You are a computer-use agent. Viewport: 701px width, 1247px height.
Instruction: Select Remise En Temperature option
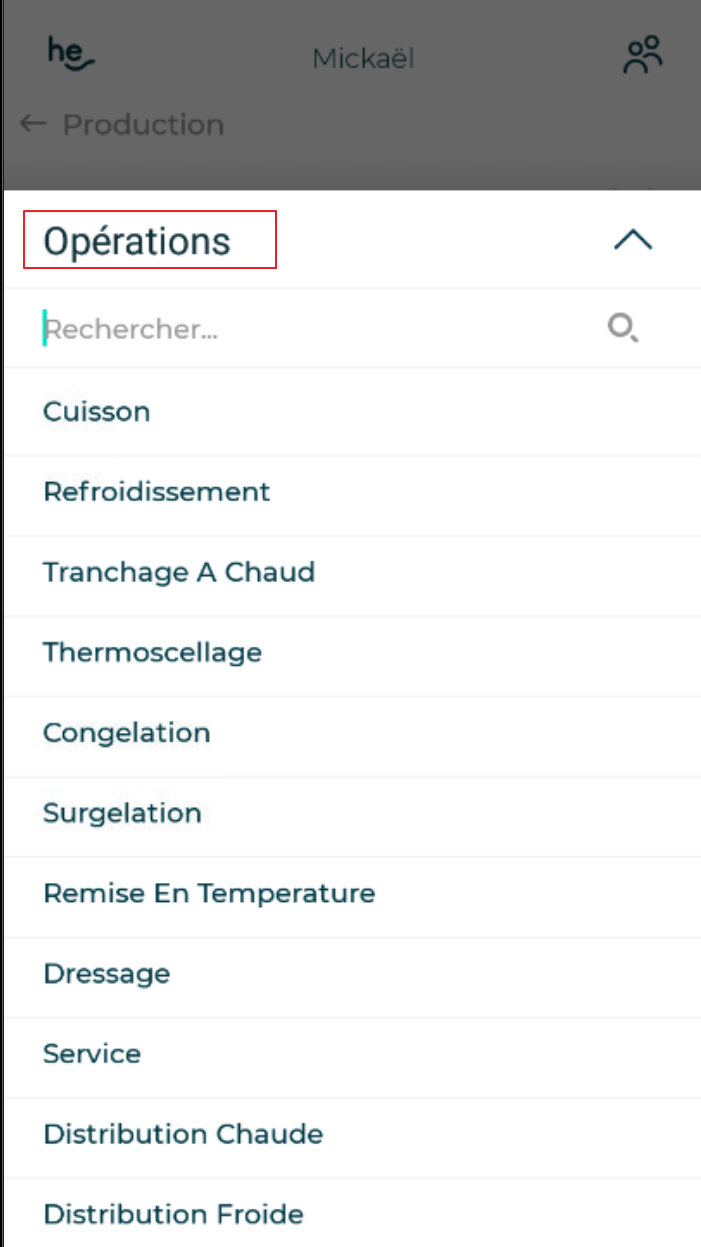coord(209,893)
